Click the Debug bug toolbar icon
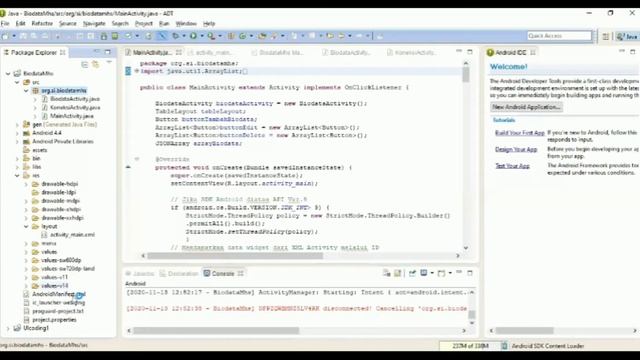The image size is (640, 360). point(176,36)
